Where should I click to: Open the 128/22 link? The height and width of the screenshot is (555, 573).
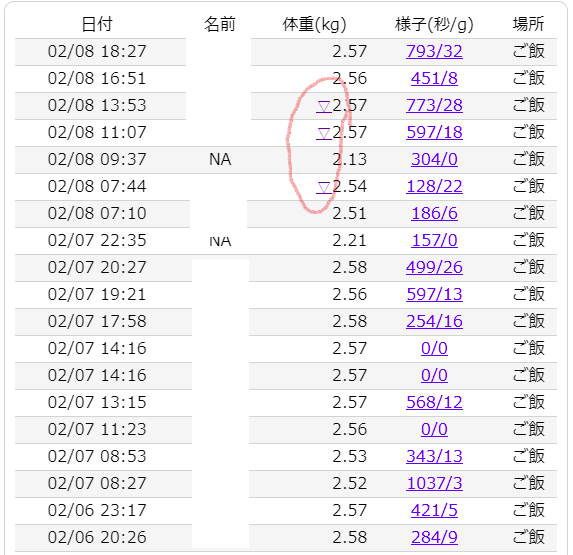click(434, 186)
